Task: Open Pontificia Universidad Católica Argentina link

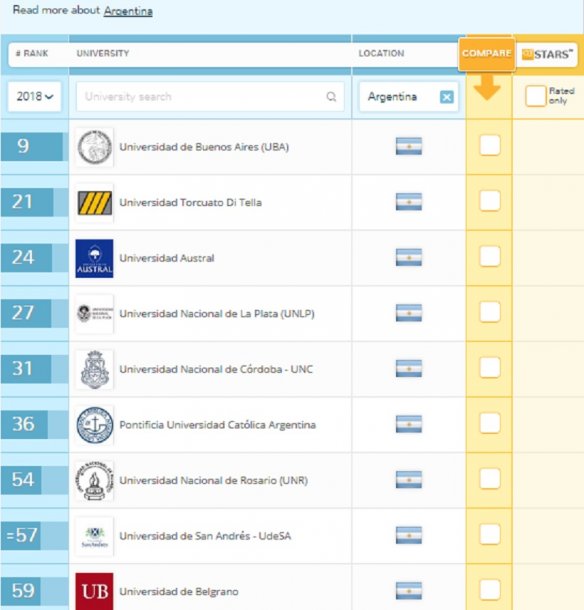Action: [x=217, y=425]
